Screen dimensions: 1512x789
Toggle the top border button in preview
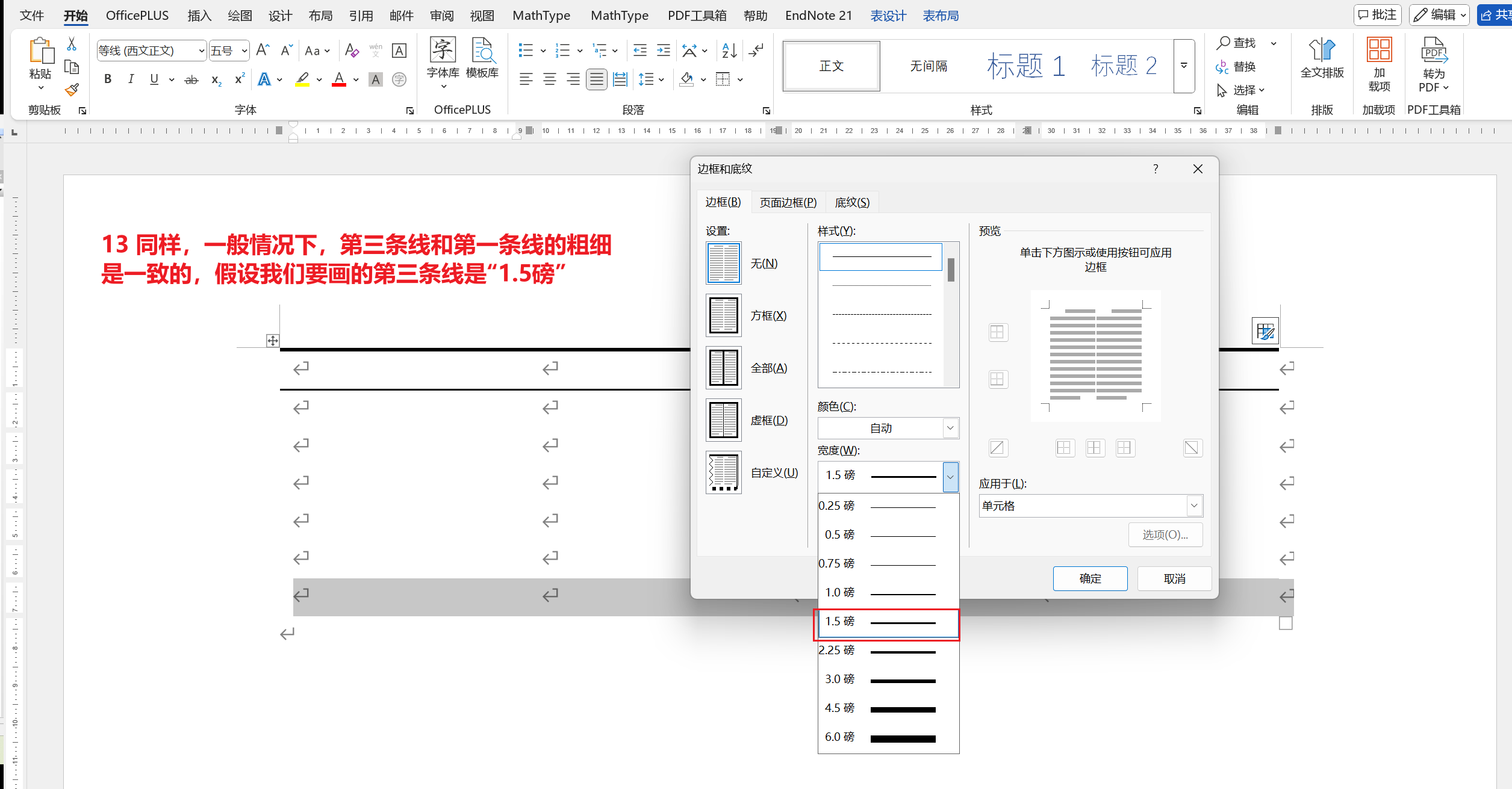[998, 332]
